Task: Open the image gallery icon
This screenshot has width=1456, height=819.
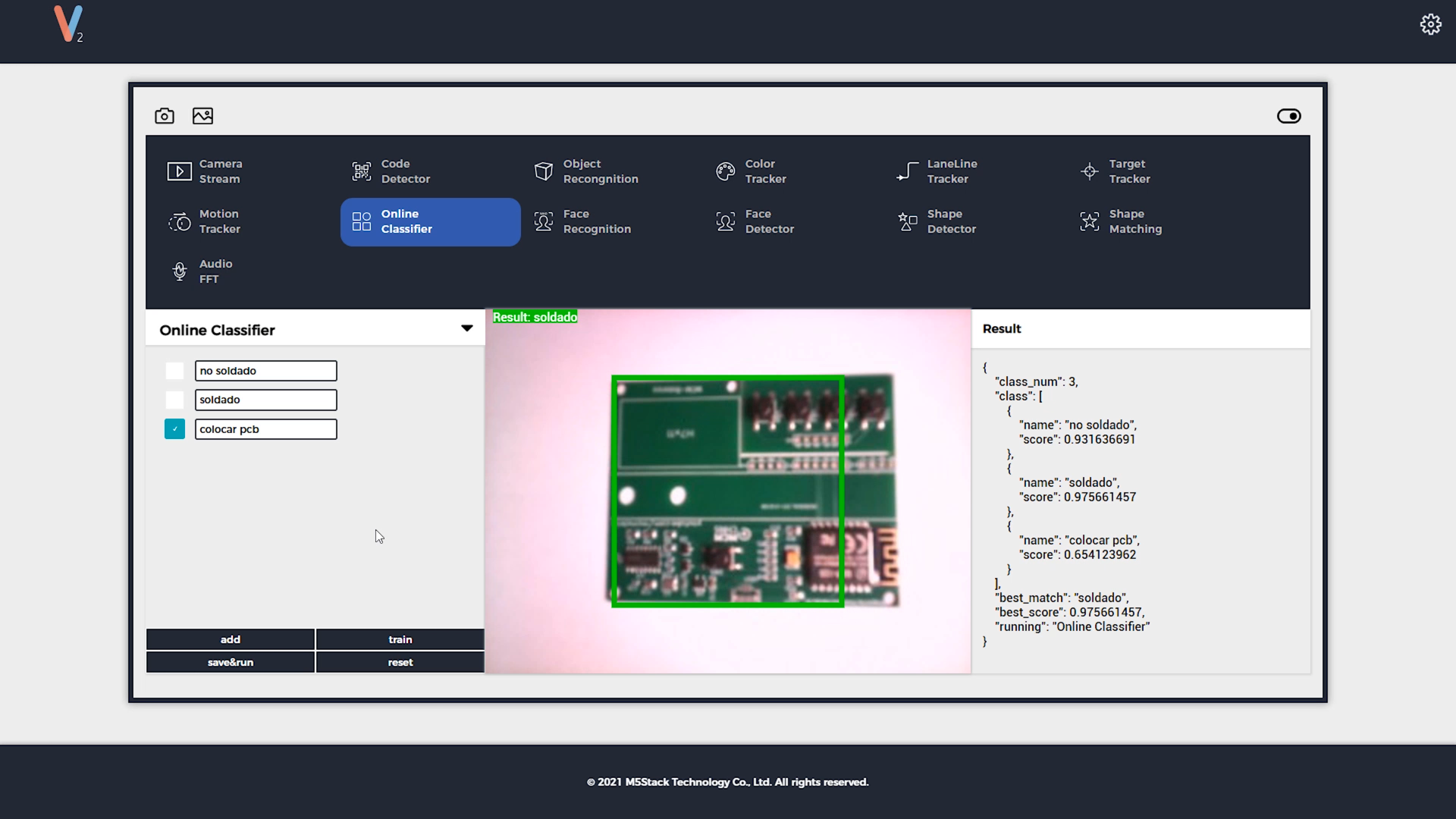Action: point(202,116)
